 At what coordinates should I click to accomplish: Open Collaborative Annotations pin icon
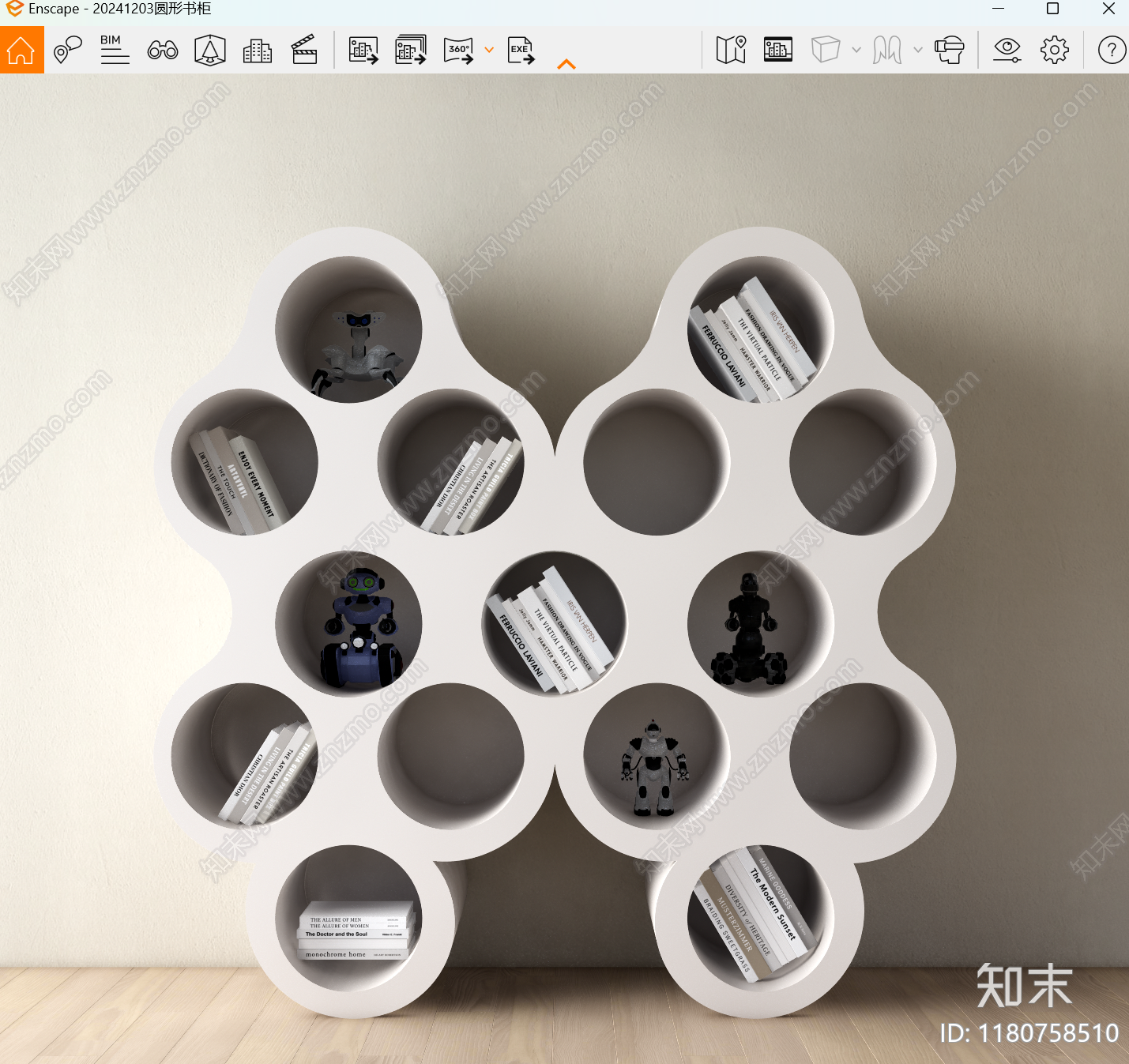tap(68, 51)
